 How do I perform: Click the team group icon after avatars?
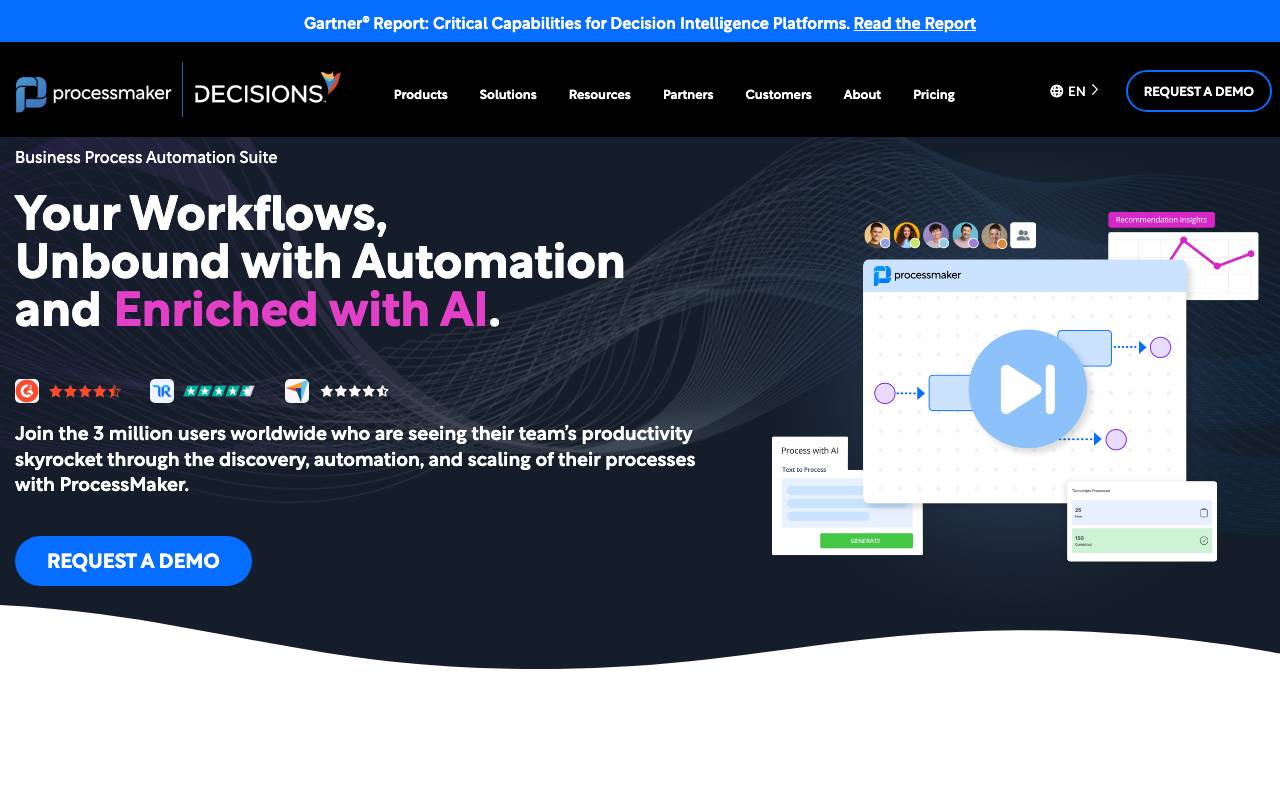1023,235
